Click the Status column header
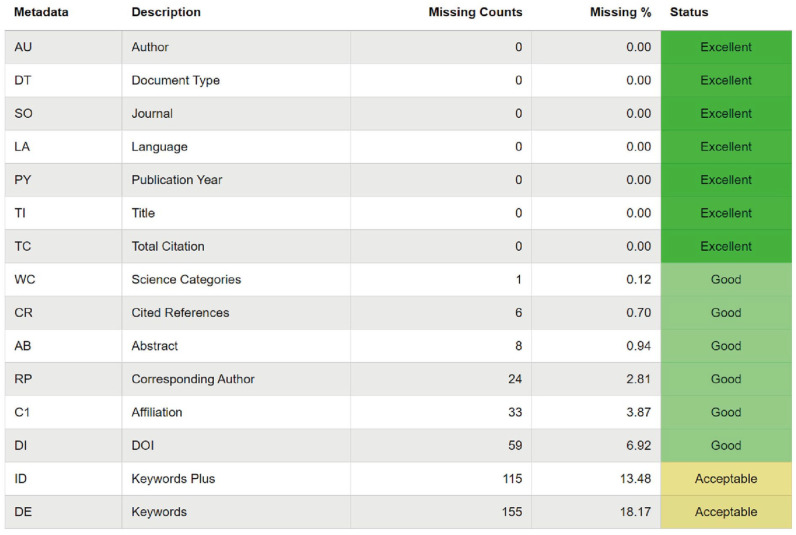Viewport: 796px width, 535px height. point(689,12)
